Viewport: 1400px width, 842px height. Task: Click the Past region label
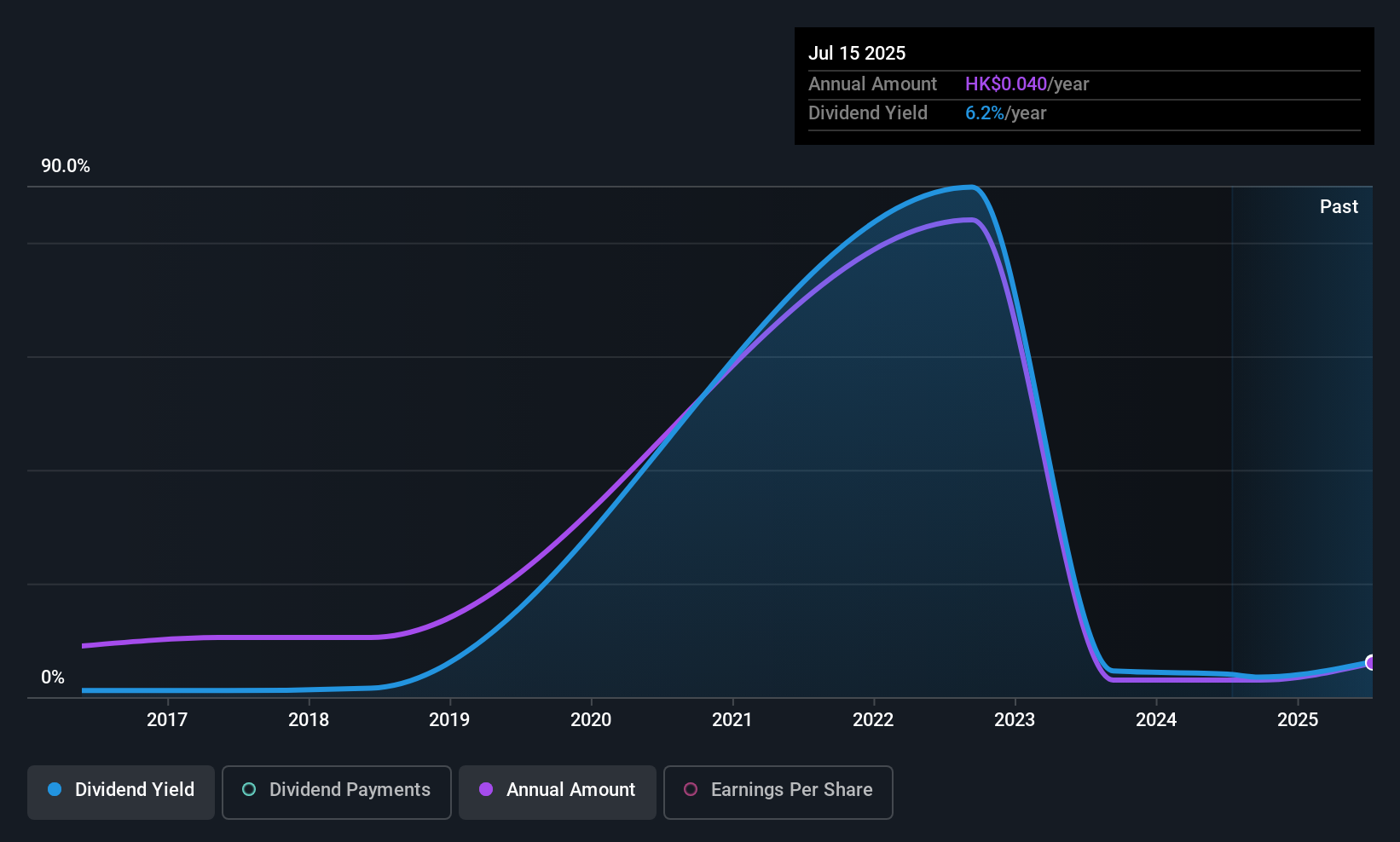coord(1339,206)
